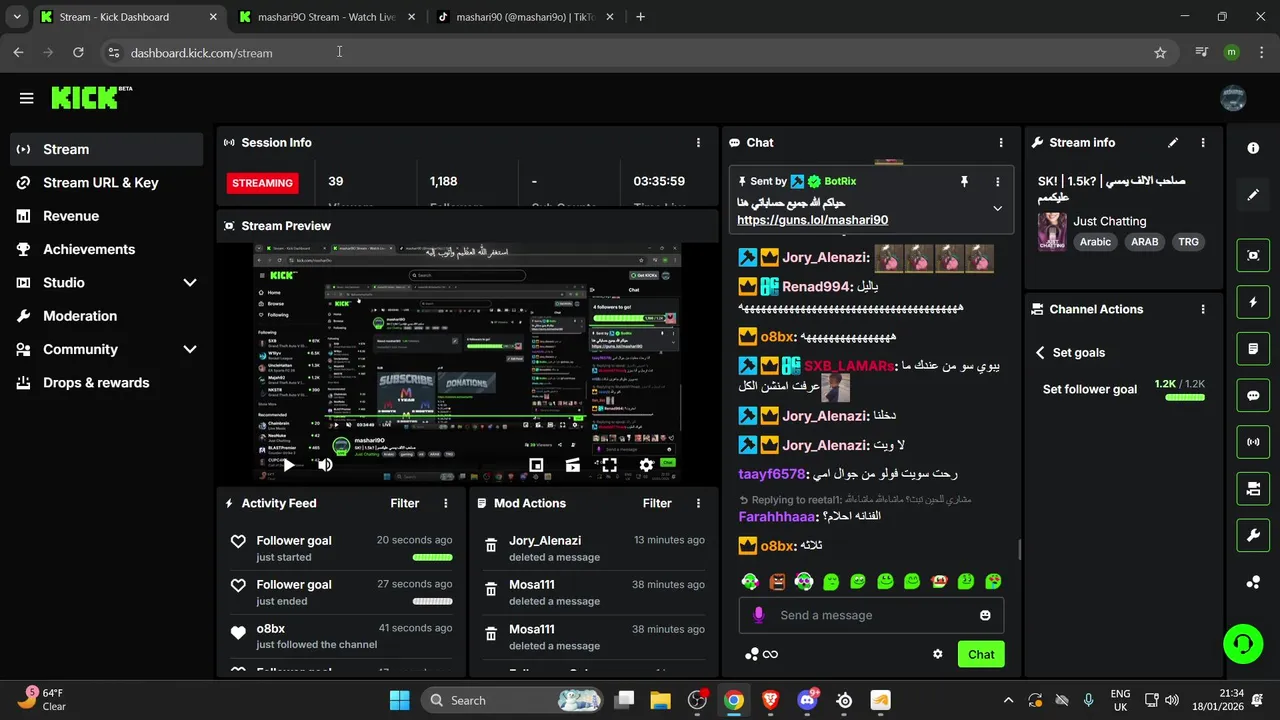Screen dimensions: 1280x720
Task: Toggle the Chat panel in the right sidebar
Action: pos(1253,395)
